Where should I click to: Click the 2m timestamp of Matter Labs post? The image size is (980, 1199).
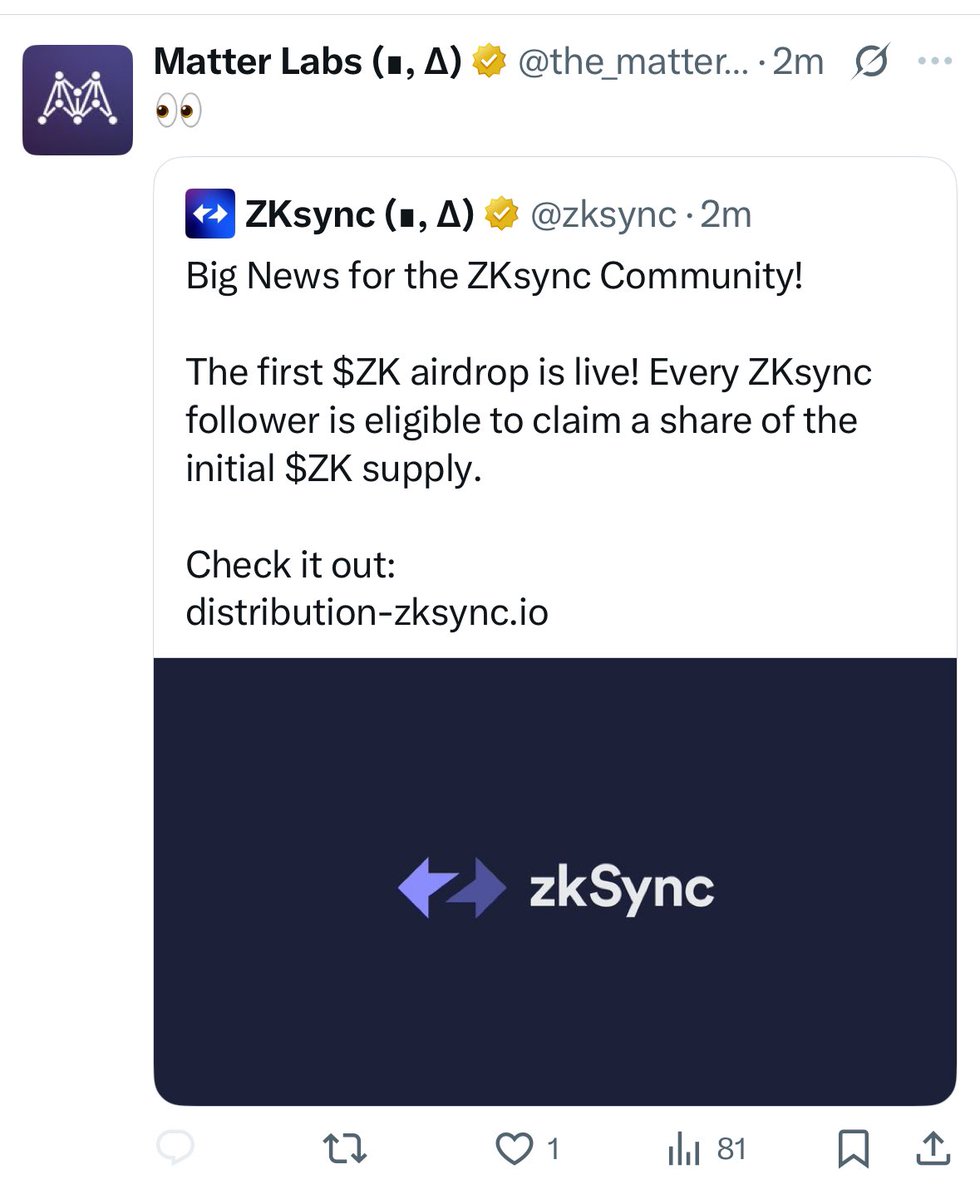pyautogui.click(x=798, y=61)
